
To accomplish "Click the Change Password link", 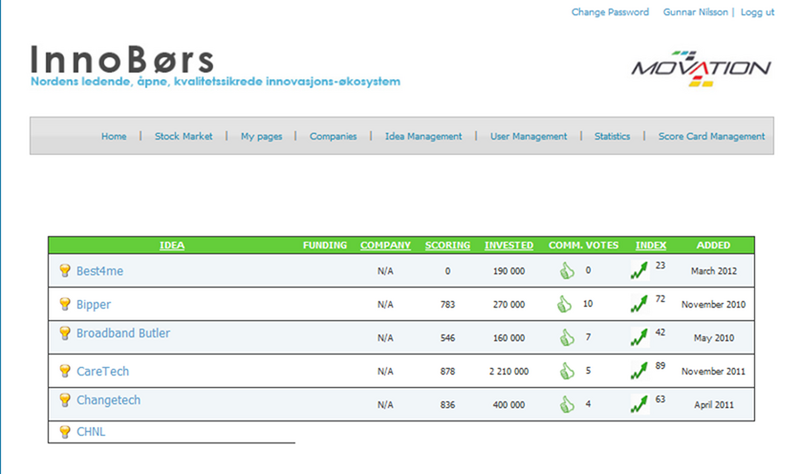I will [x=610, y=12].
